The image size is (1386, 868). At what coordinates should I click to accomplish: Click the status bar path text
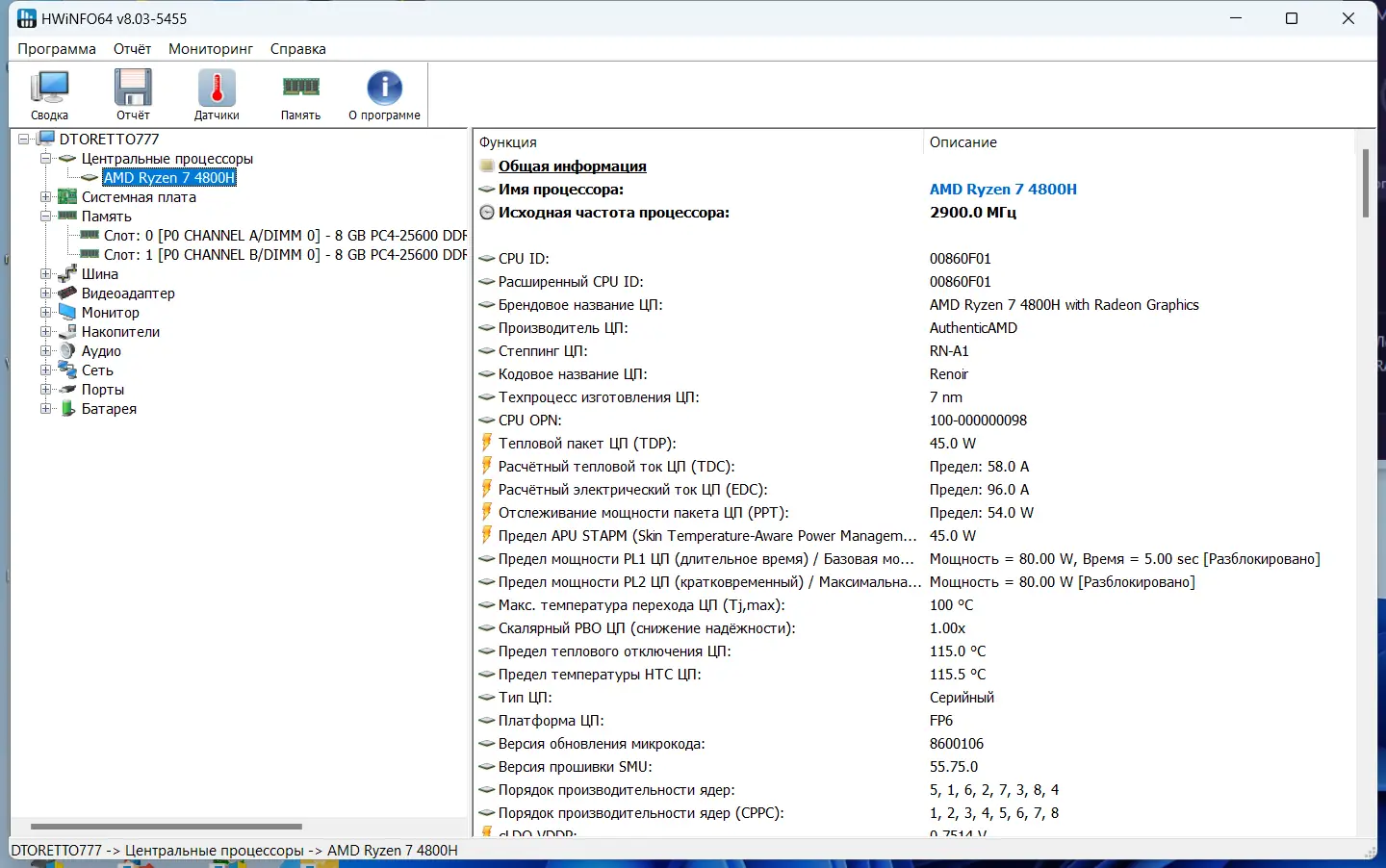pos(235,850)
